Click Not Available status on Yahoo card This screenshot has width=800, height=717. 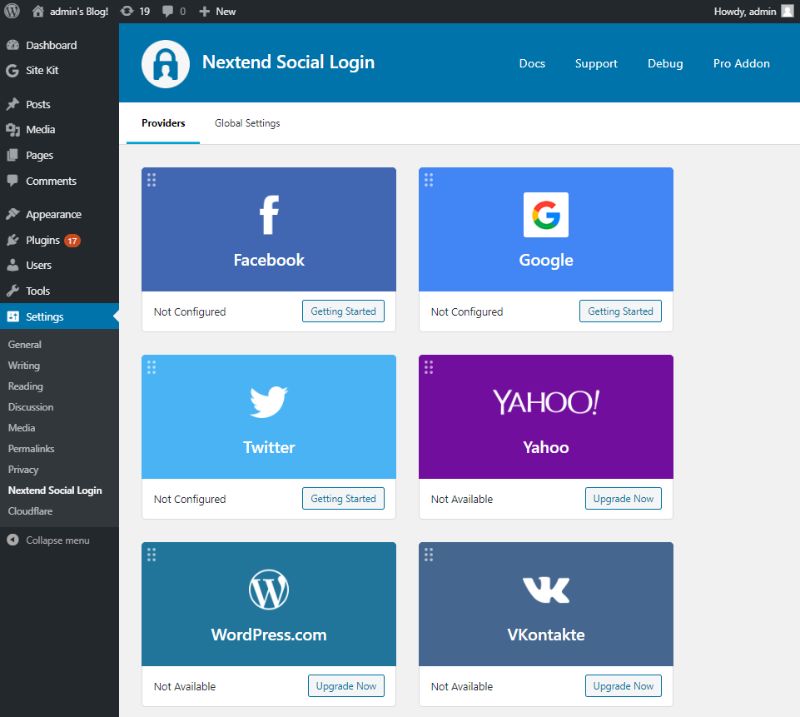click(462, 499)
